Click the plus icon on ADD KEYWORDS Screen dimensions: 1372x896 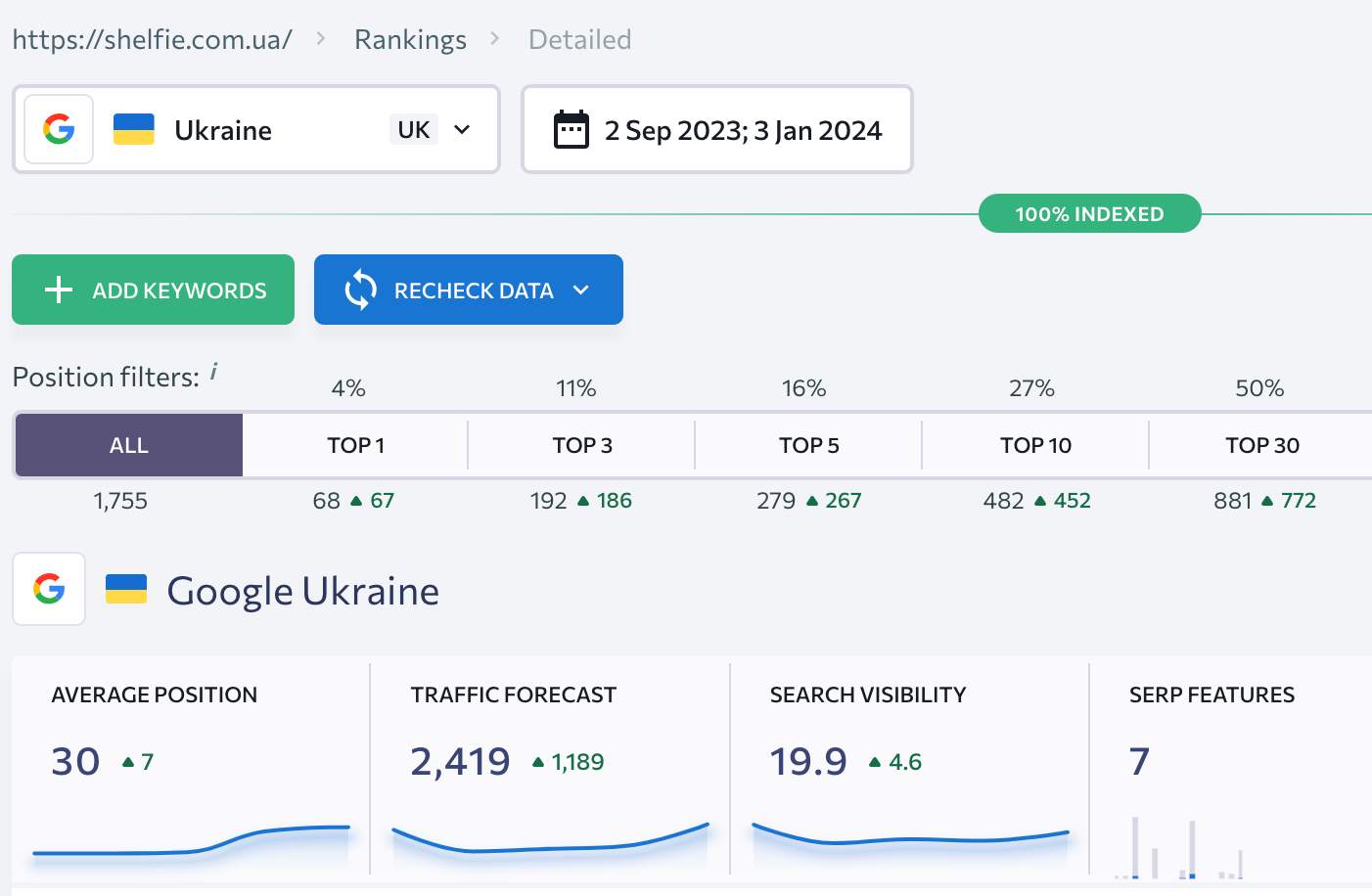coord(59,290)
